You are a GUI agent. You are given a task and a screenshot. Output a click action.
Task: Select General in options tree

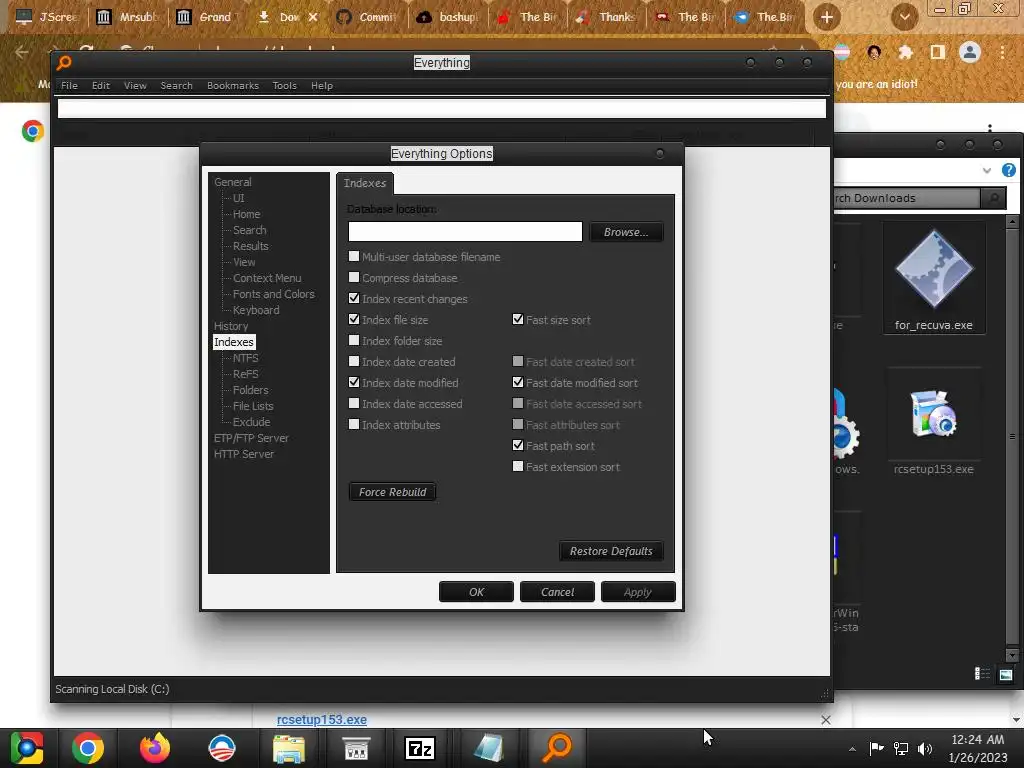(x=232, y=182)
